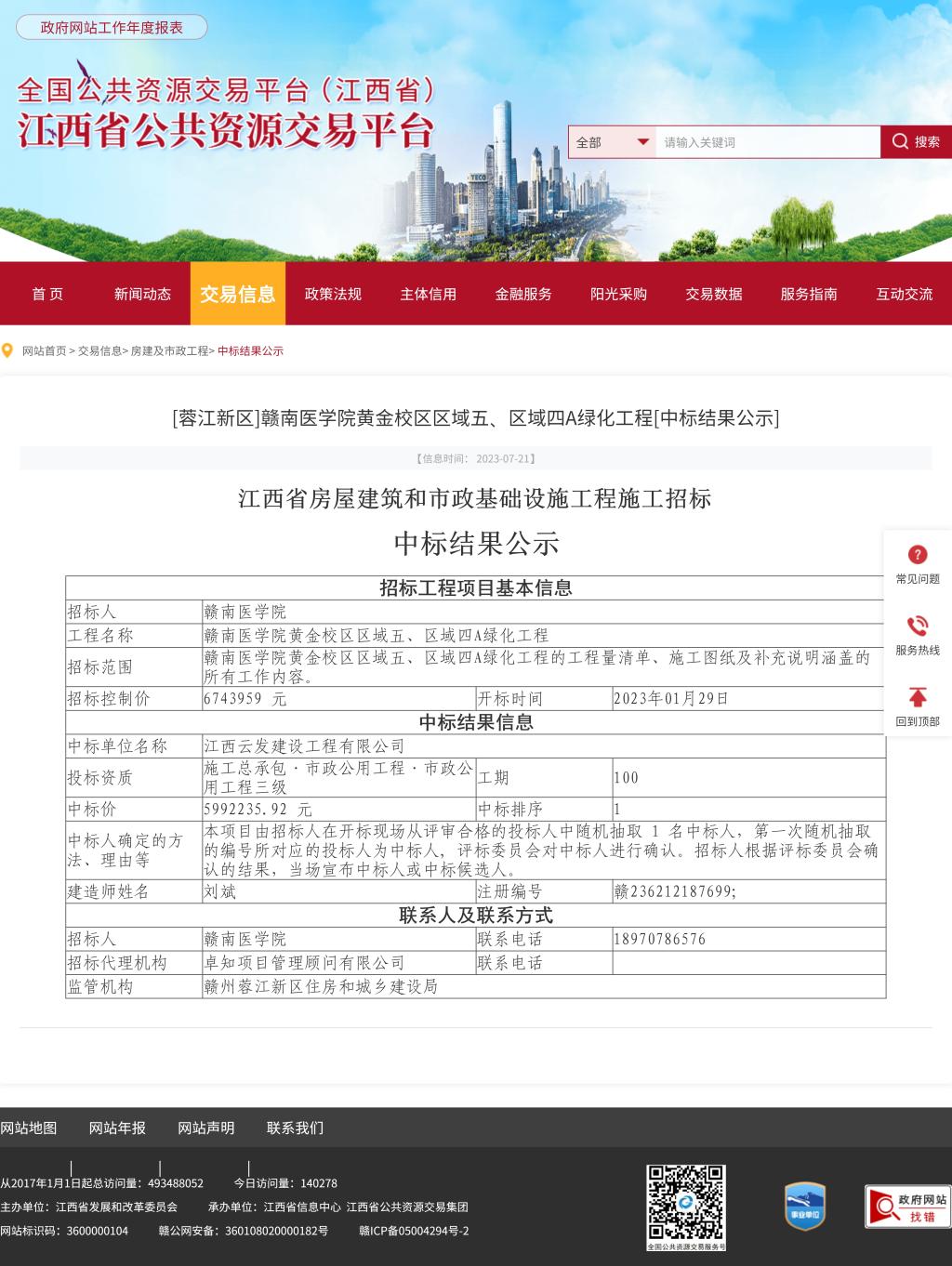952x1266 pixels.
Task: Open the 首页 navigation tab
Action: (47, 294)
